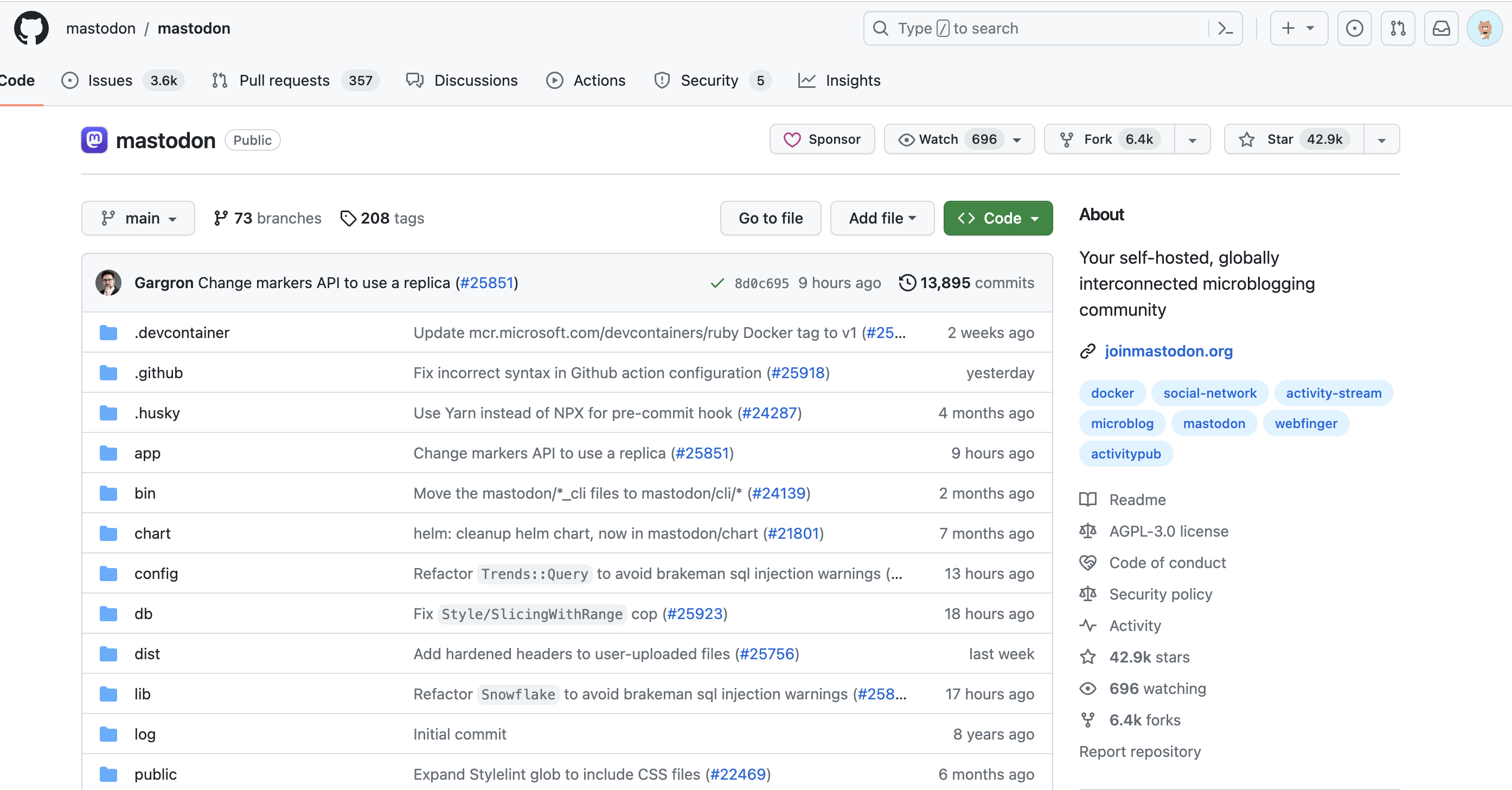The width and height of the screenshot is (1512, 790).
Task: Fork the repository with Fork button
Action: coord(1110,139)
